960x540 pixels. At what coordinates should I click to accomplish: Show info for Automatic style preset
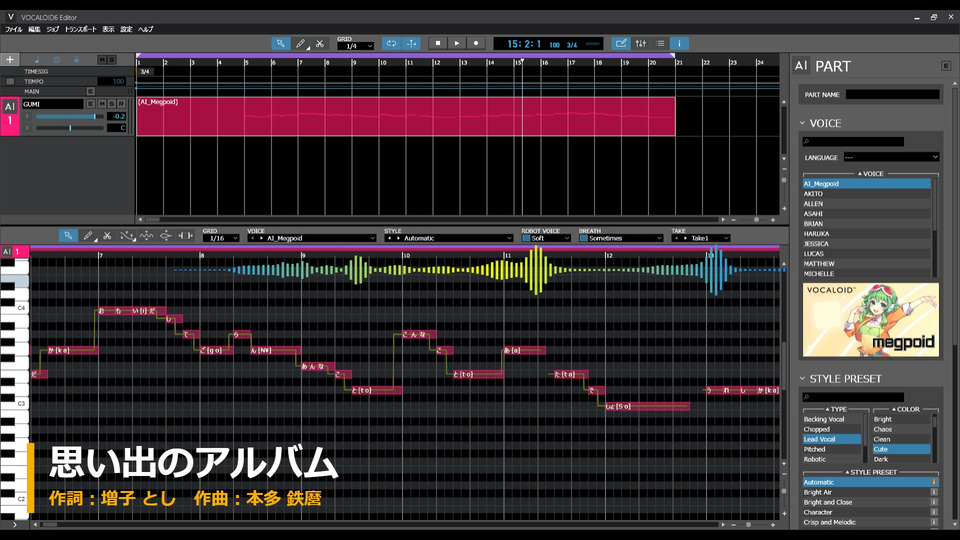pyautogui.click(x=934, y=482)
